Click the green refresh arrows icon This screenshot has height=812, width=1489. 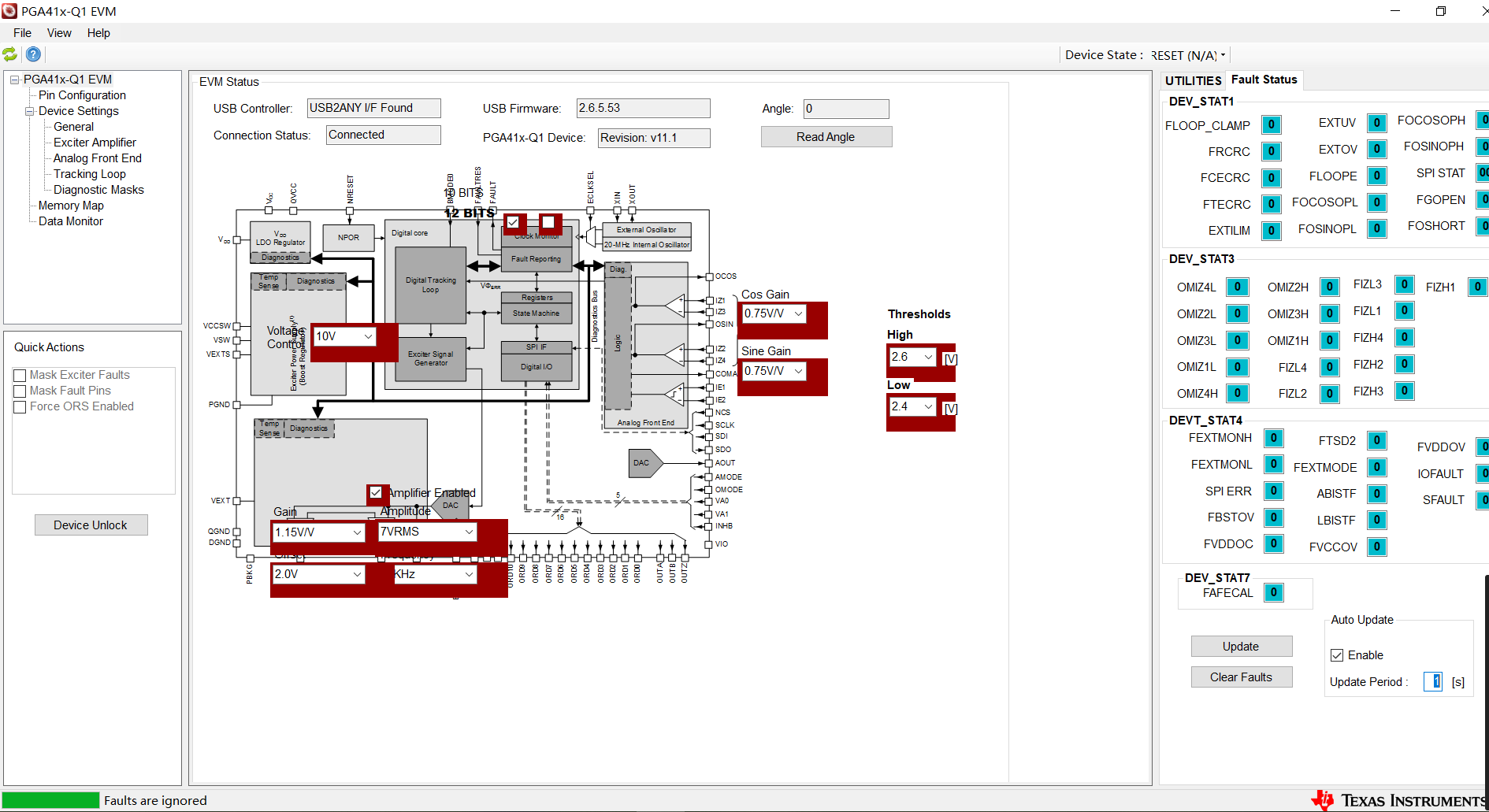pos(10,54)
